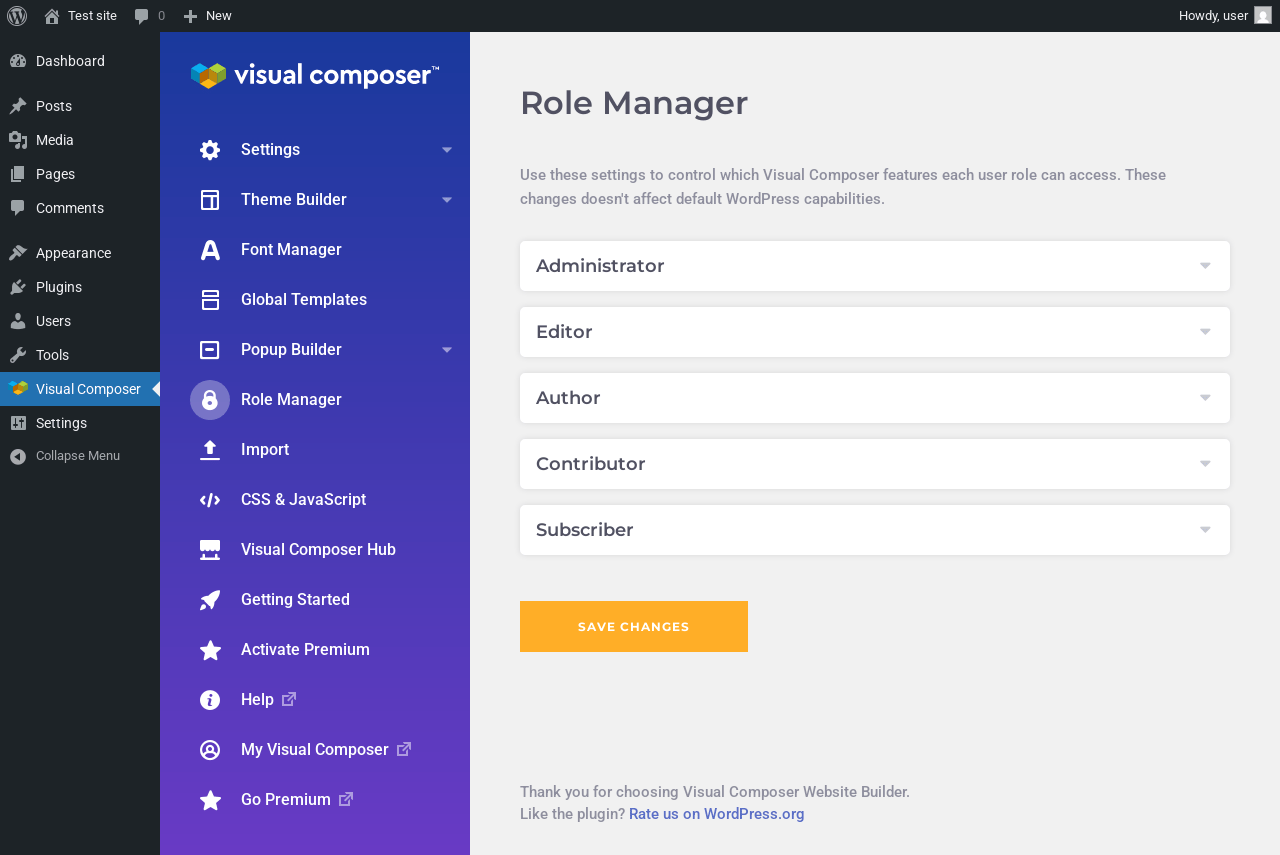Screen dimensions: 1280x855
Task: Click the Import upload arrow icon
Action: pyautogui.click(x=210, y=450)
